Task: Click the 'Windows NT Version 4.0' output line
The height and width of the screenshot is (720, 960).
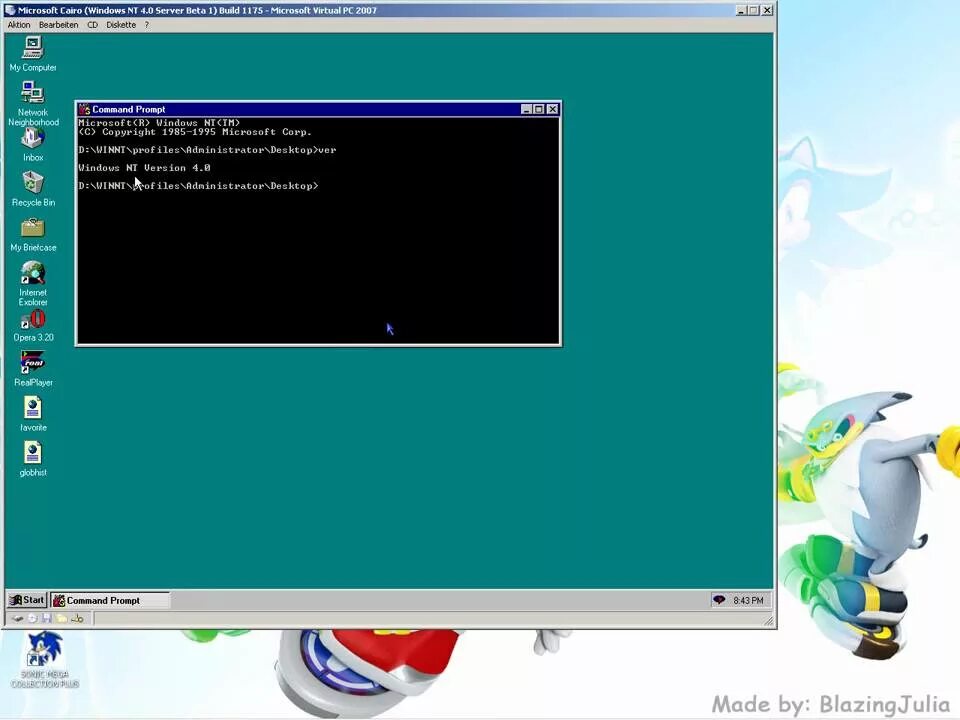Action: pyautogui.click(x=144, y=168)
